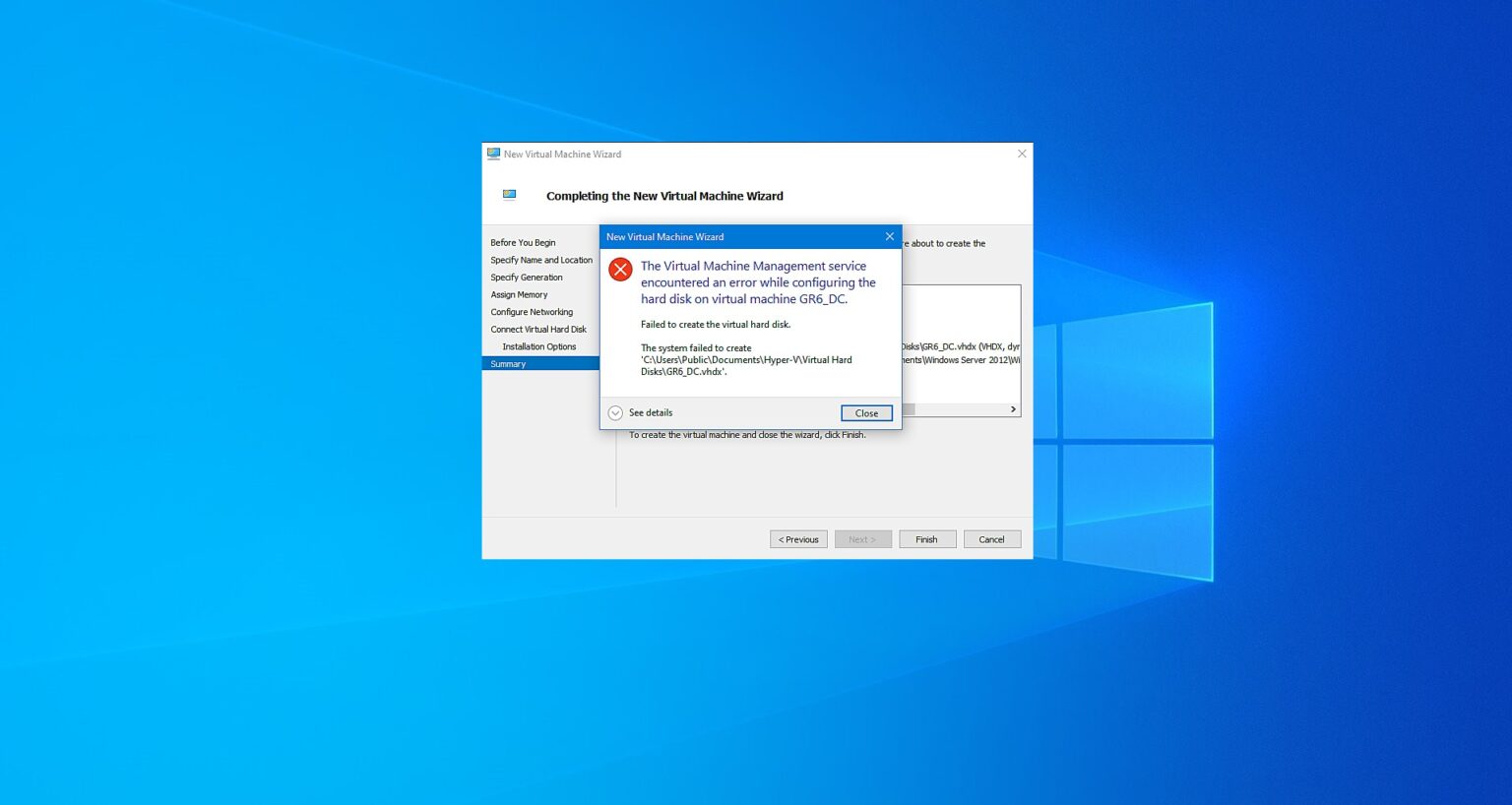Select Specify Name and Location

click(x=540, y=259)
